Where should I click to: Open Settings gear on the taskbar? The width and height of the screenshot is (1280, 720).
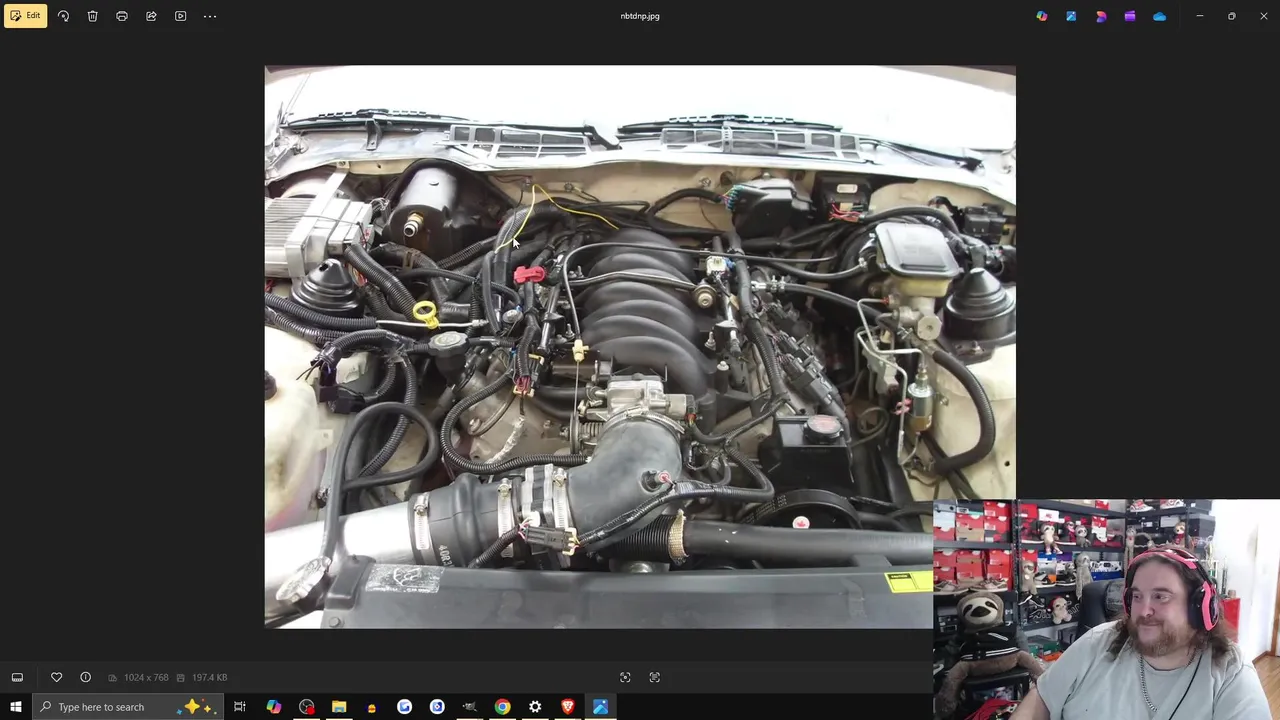point(535,707)
